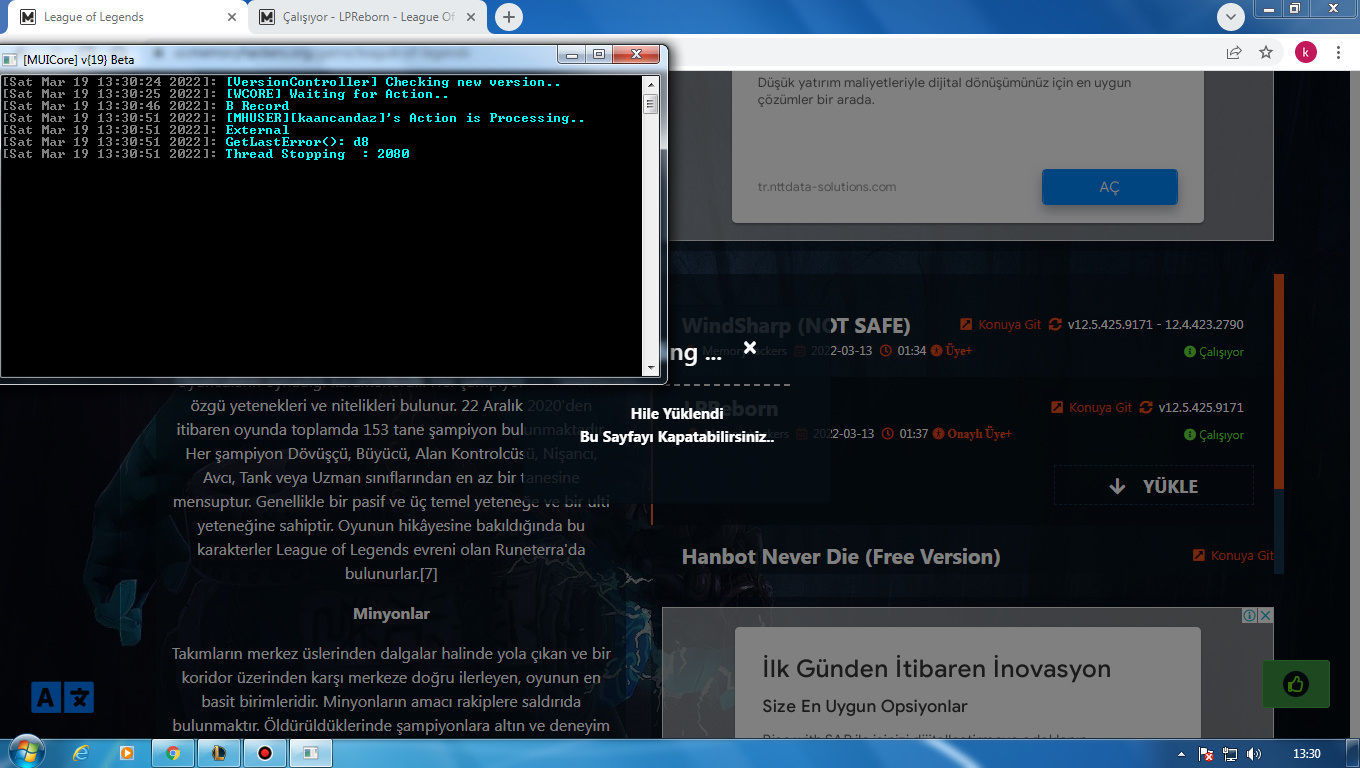Launch Internet Explorer from the taskbar

(81, 753)
